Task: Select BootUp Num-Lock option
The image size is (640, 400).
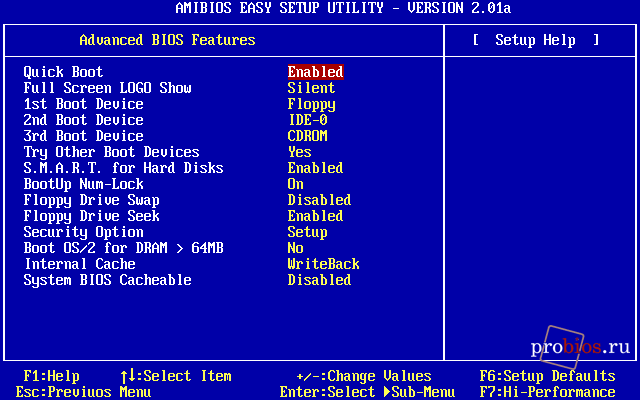Action: point(83,184)
